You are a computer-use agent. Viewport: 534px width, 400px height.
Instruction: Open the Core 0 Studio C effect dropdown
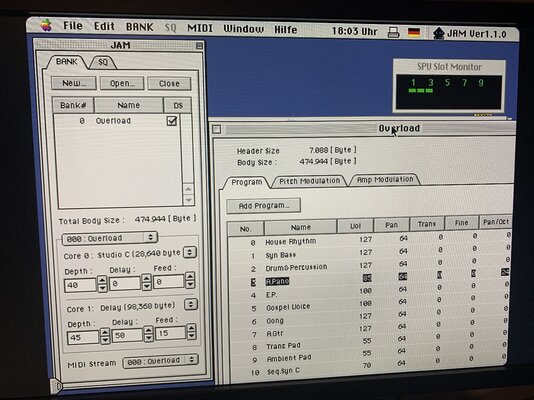[190, 252]
